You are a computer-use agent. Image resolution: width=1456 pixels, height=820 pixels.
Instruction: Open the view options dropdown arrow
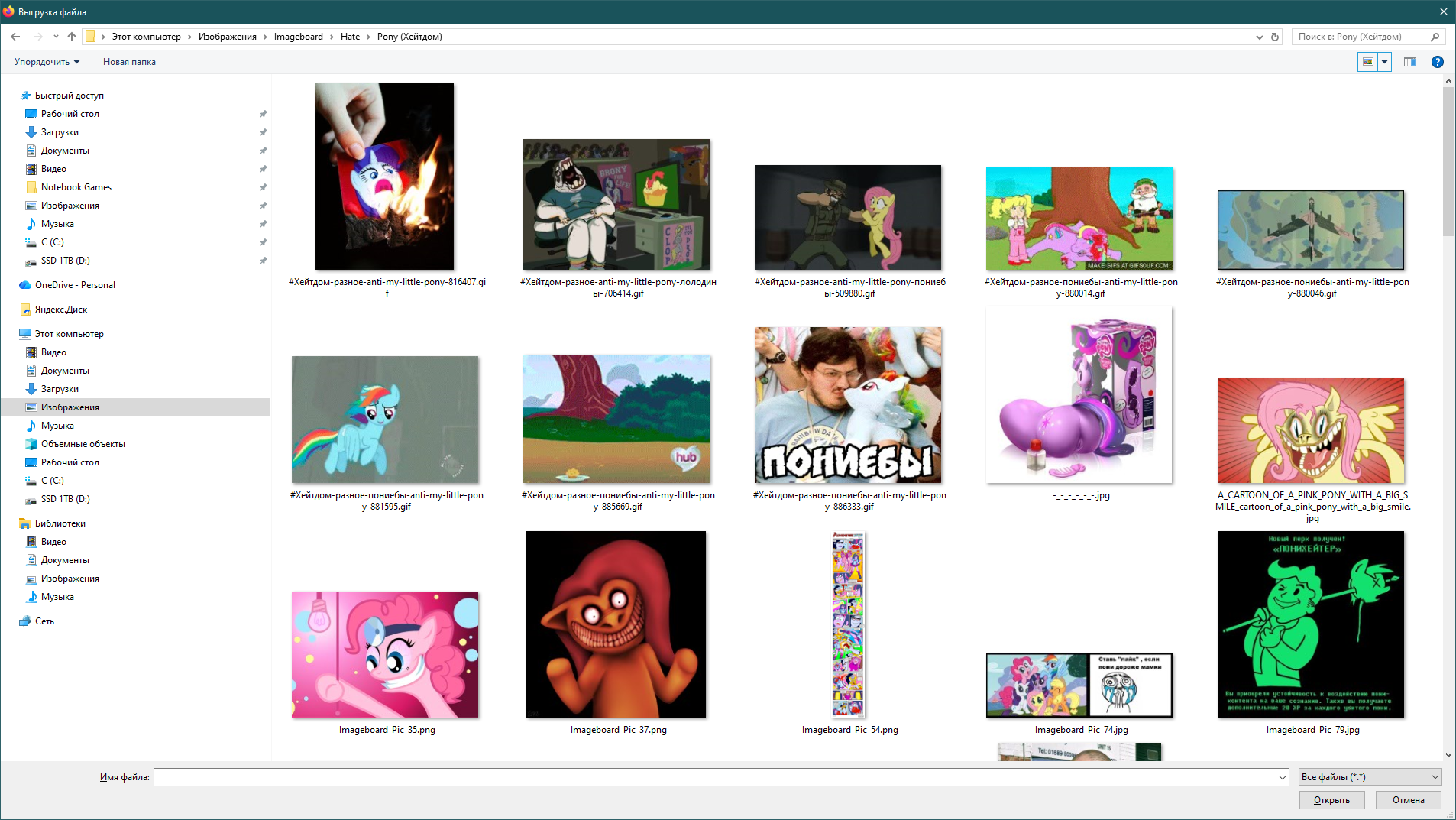click(x=1385, y=62)
